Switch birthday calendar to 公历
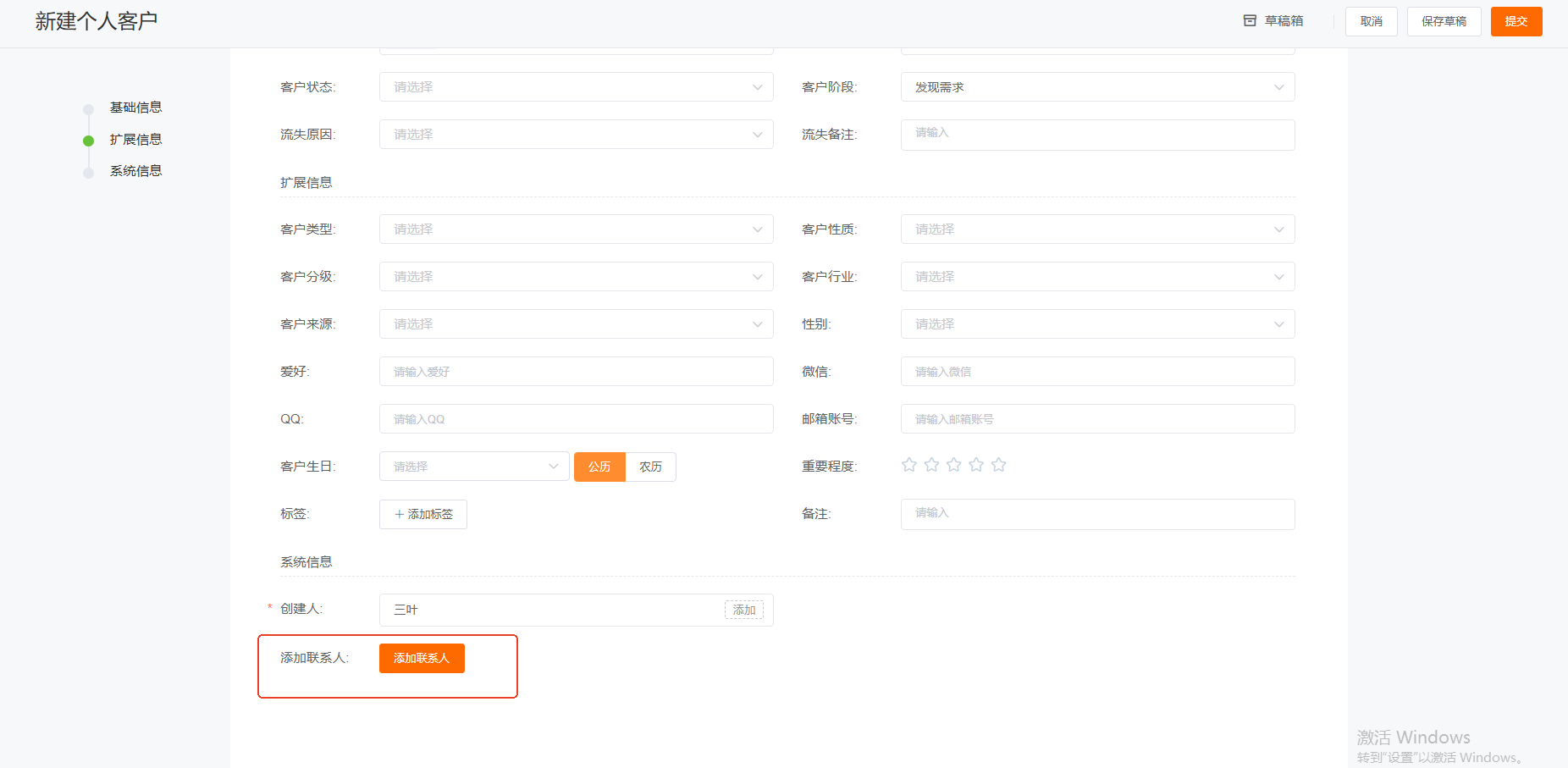1568x768 pixels. pos(599,467)
